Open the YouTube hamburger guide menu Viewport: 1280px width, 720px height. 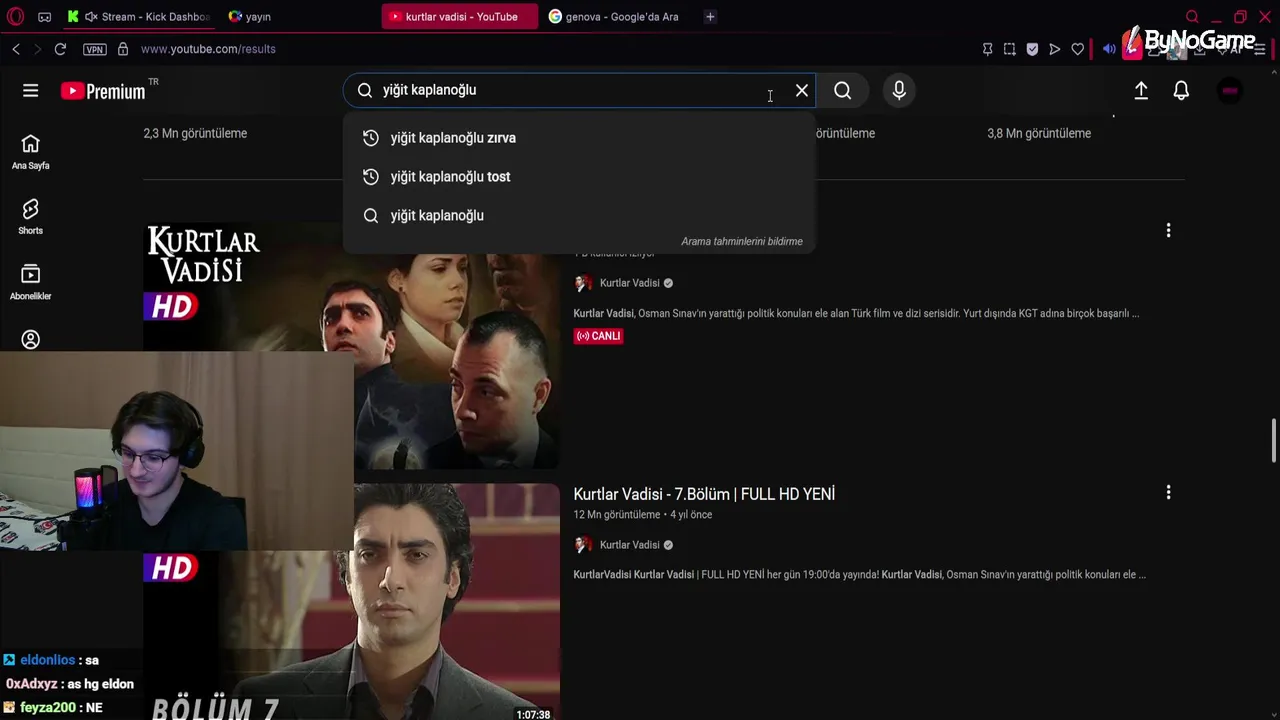31,91
